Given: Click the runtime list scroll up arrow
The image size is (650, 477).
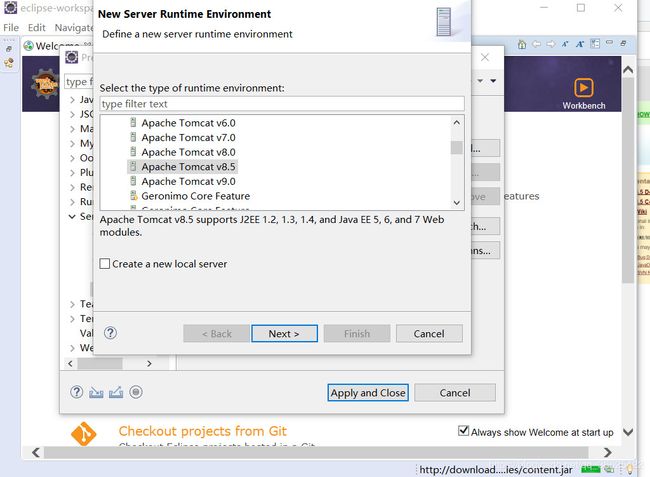Looking at the screenshot, I should click(456, 123).
